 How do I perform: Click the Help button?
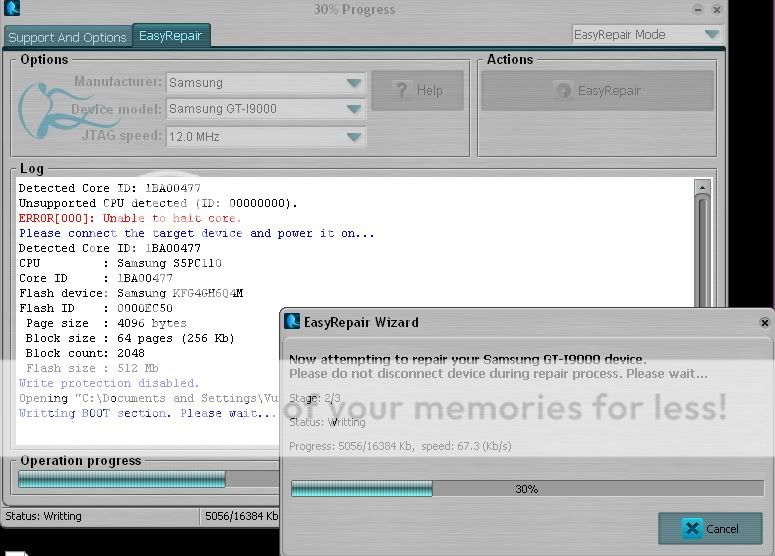[x=418, y=90]
